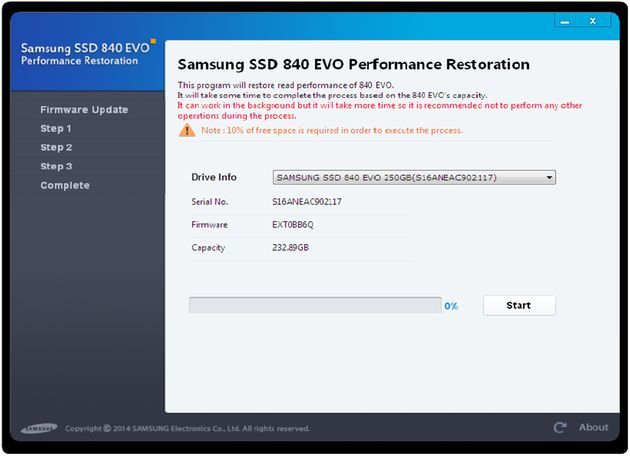Click the main Performance Restoration heading
This screenshot has width=630, height=456.
[x=354, y=64]
